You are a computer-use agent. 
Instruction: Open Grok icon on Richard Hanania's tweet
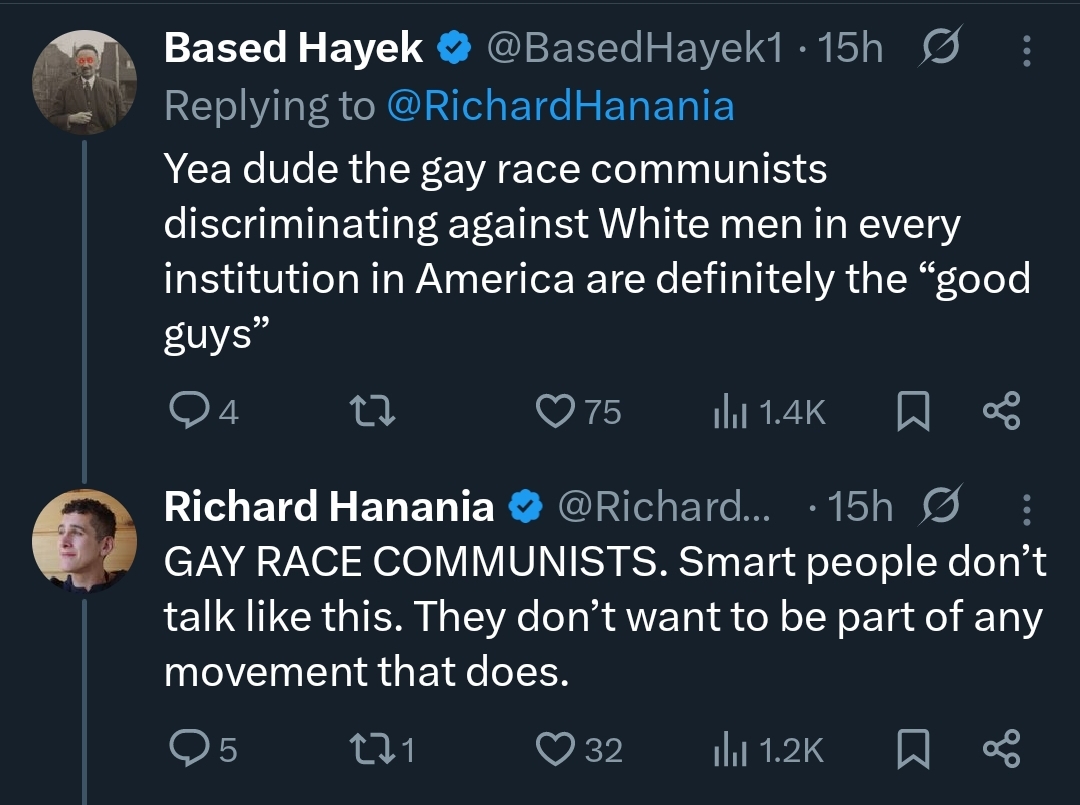(x=940, y=508)
